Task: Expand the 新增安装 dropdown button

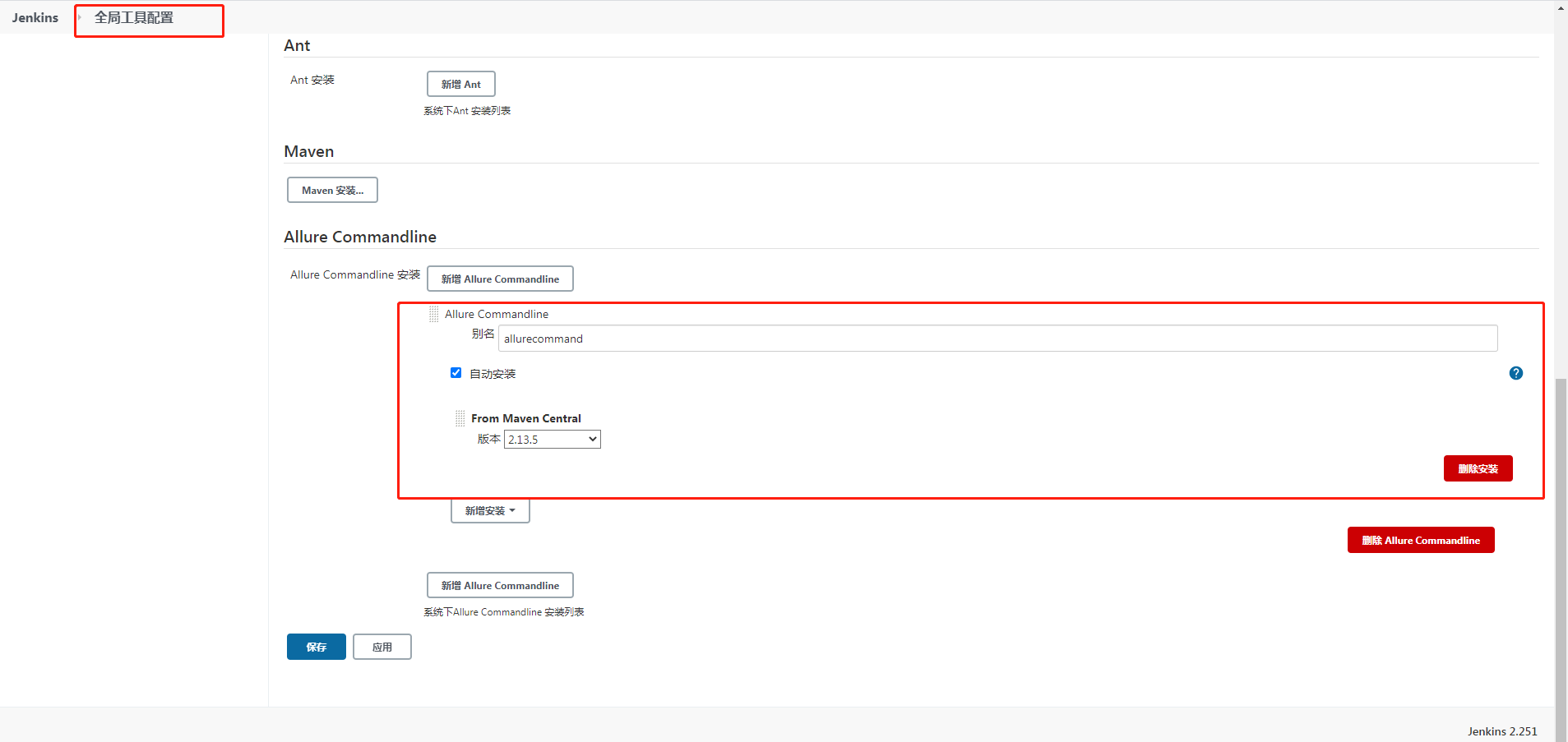Action: point(490,511)
